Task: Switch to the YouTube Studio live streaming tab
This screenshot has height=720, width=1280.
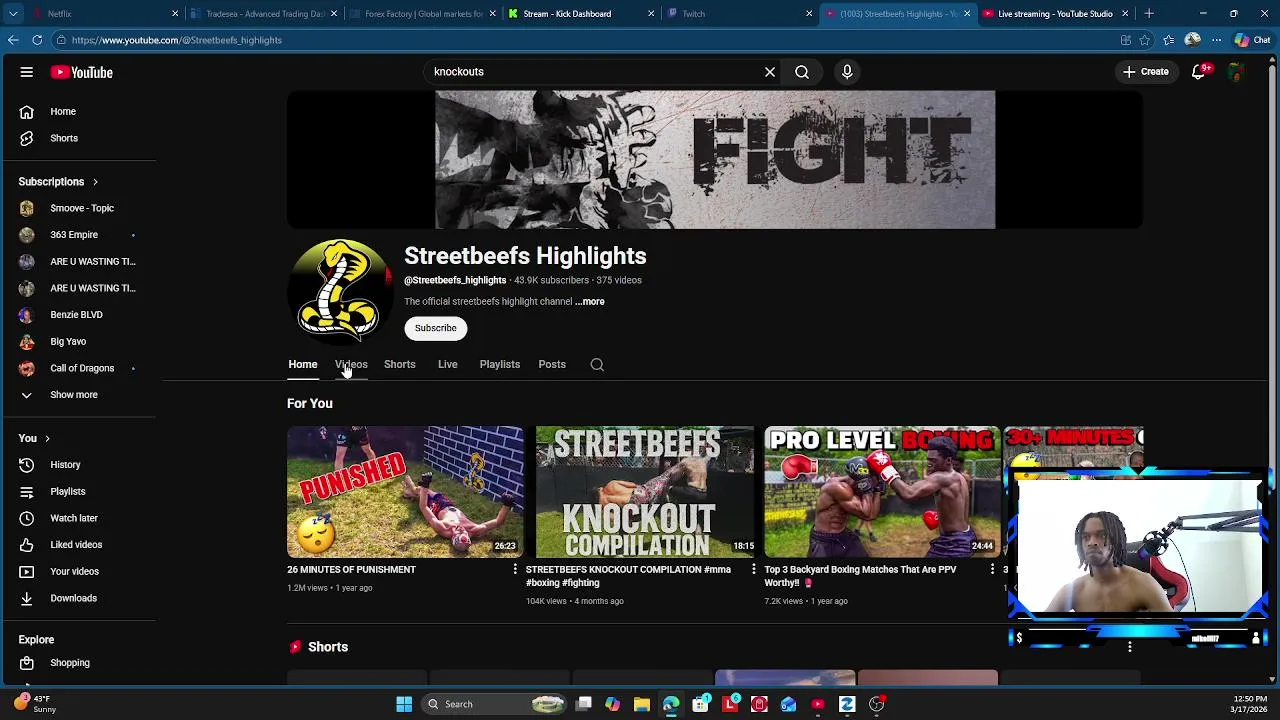Action: coord(1054,14)
